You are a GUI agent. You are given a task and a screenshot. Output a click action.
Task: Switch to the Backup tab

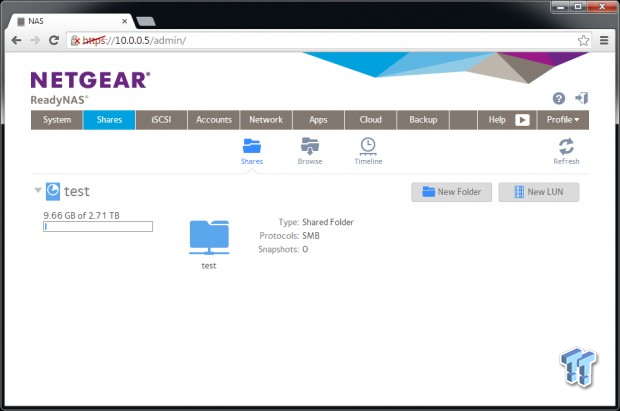click(x=423, y=120)
